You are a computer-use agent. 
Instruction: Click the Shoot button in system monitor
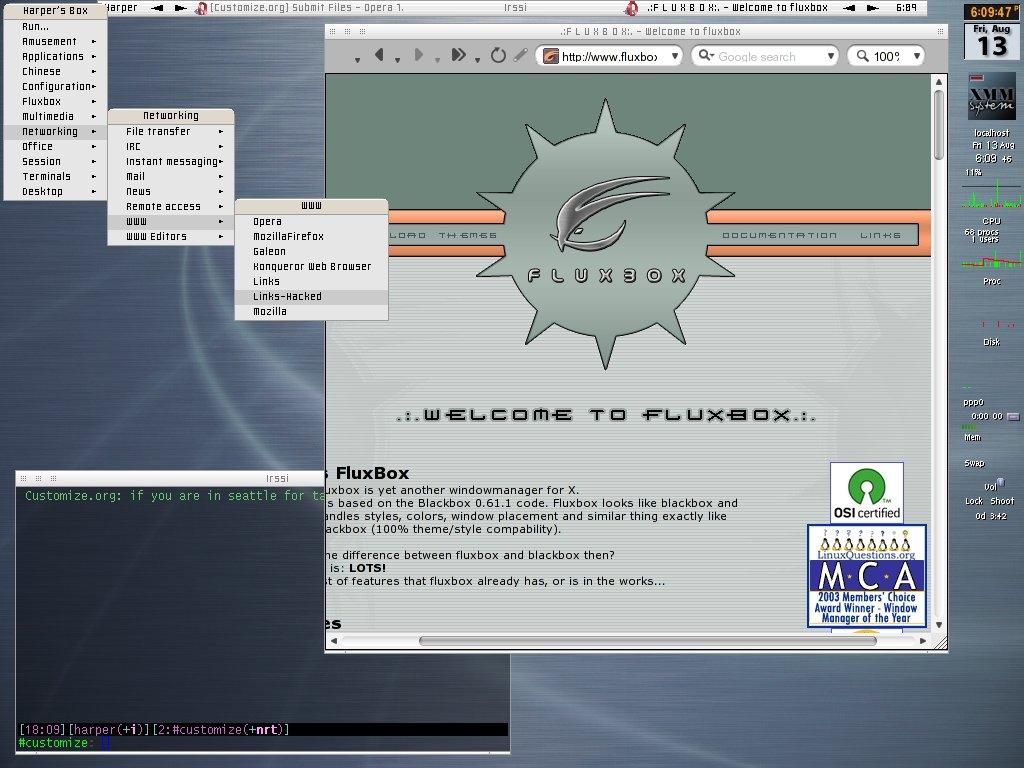(x=1002, y=501)
